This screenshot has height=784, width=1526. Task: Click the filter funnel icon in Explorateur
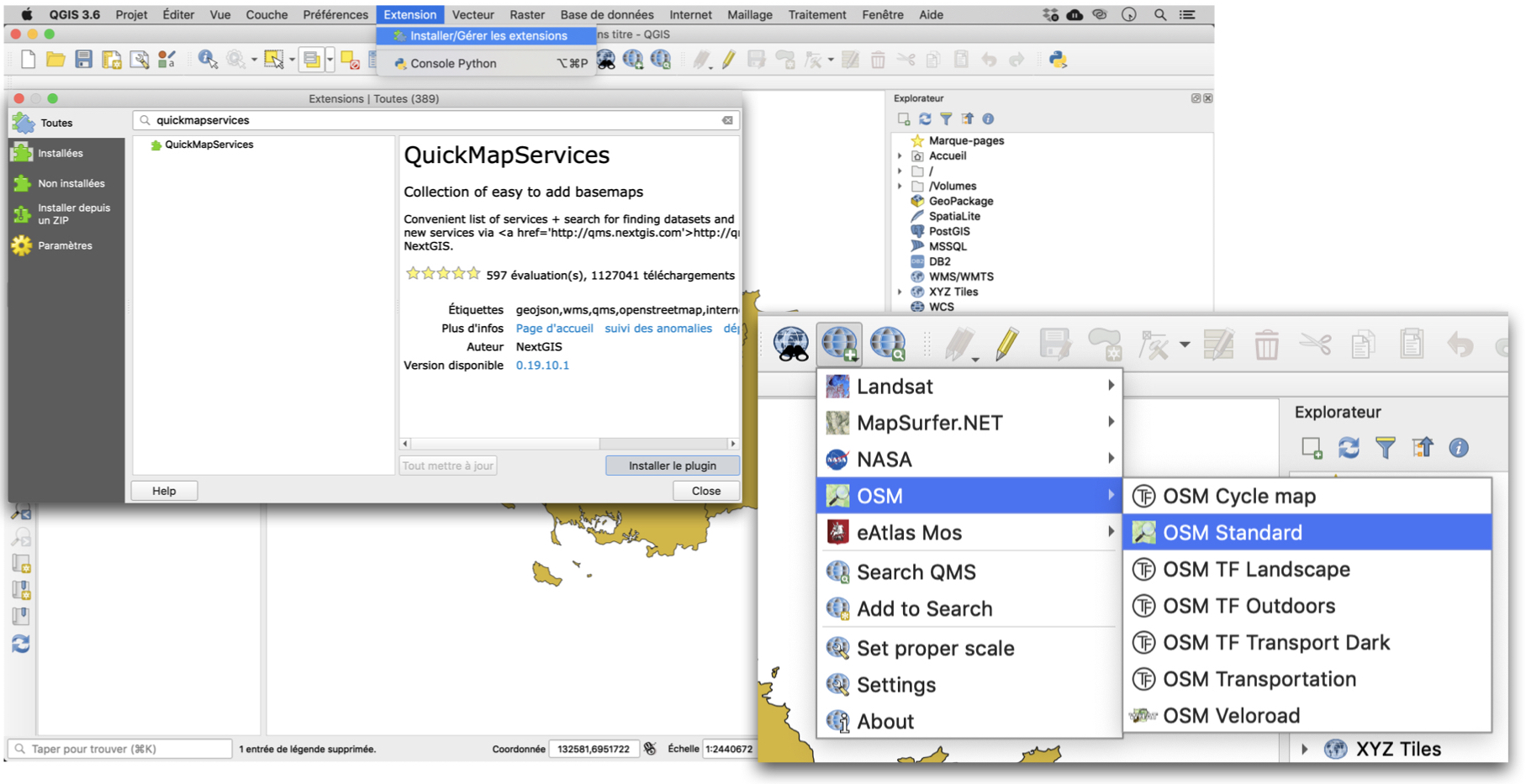(946, 119)
